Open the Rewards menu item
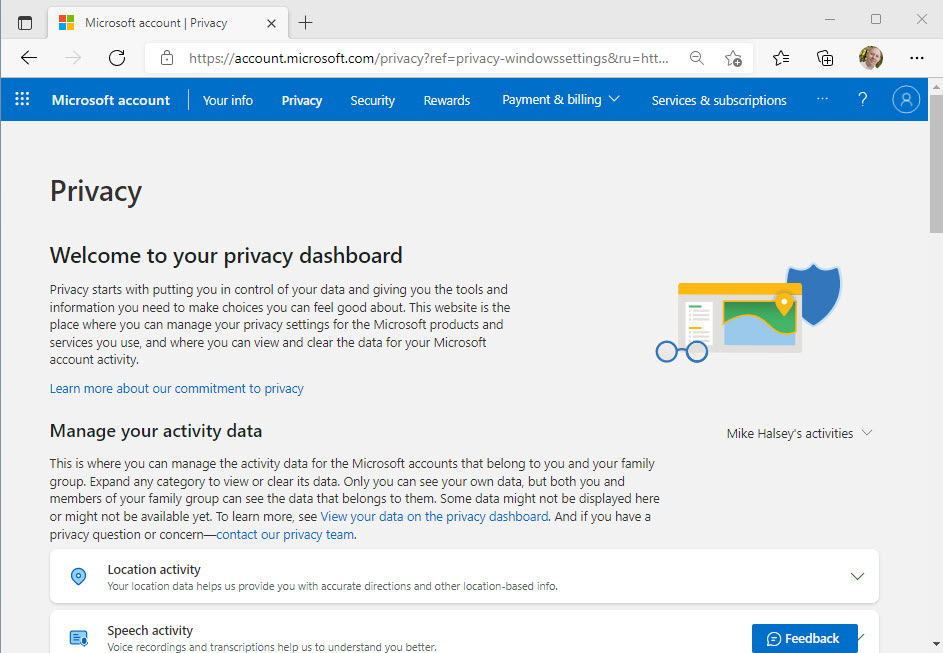The width and height of the screenshot is (943, 653). coord(446,100)
